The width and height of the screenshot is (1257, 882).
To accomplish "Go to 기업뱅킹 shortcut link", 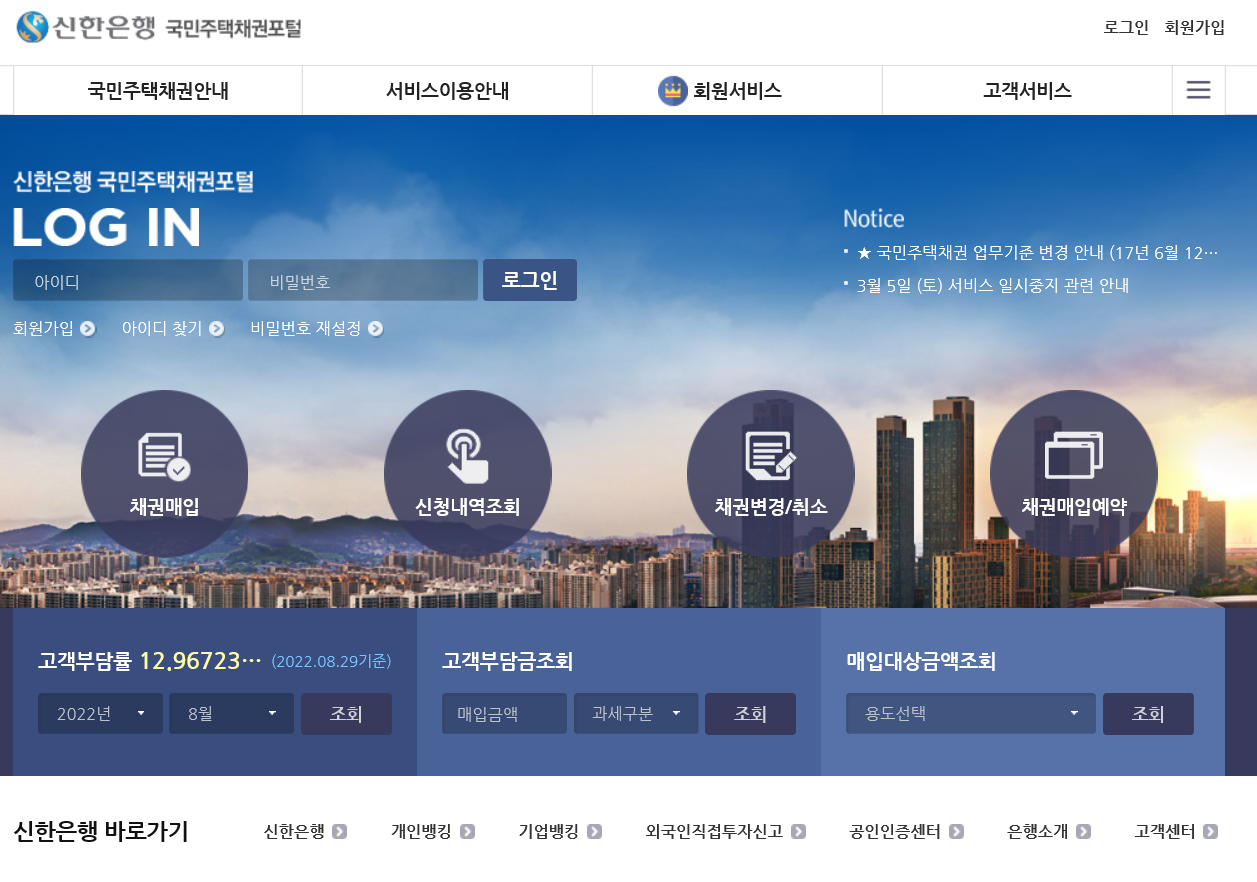I will coord(549,831).
